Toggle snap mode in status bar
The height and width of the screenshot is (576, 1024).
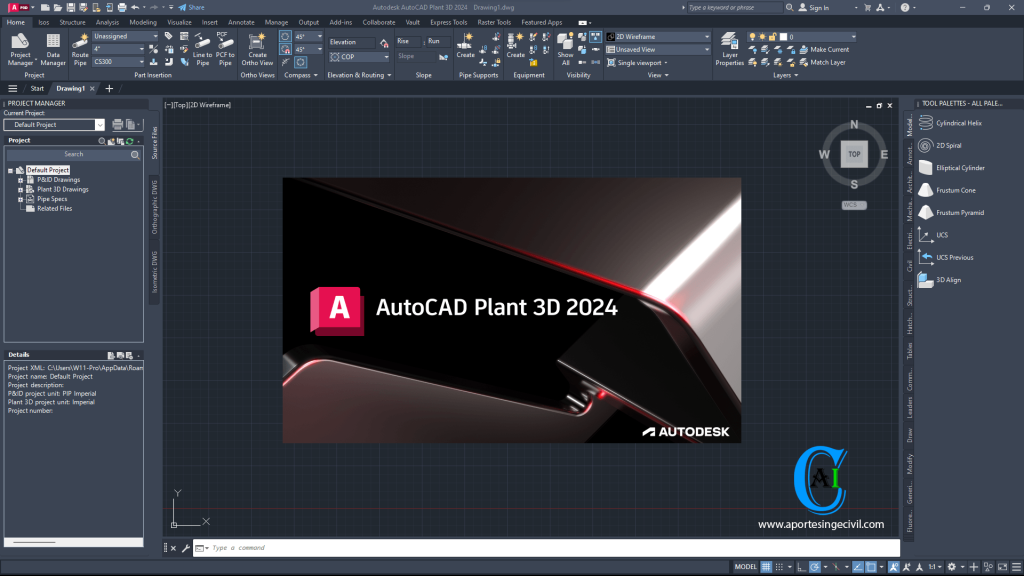tap(778, 568)
